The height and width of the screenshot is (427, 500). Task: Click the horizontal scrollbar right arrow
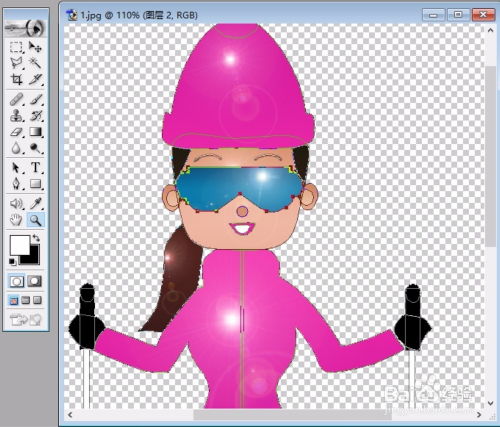[479, 415]
